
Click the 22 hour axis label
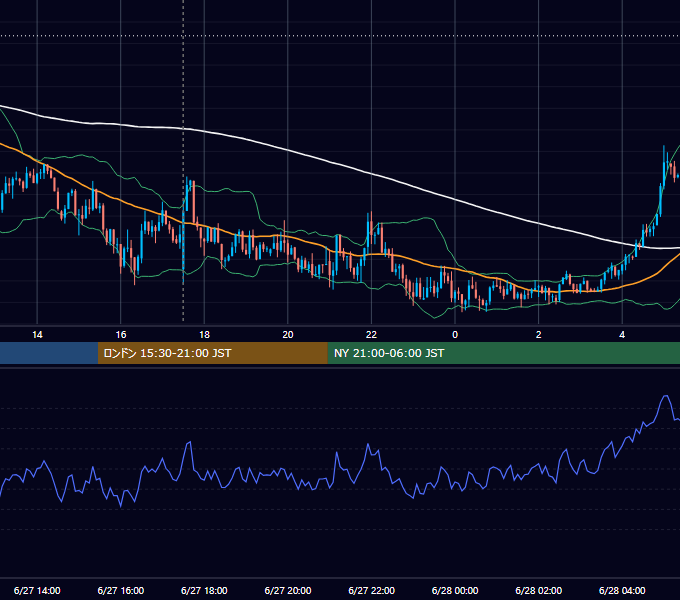[371, 335]
